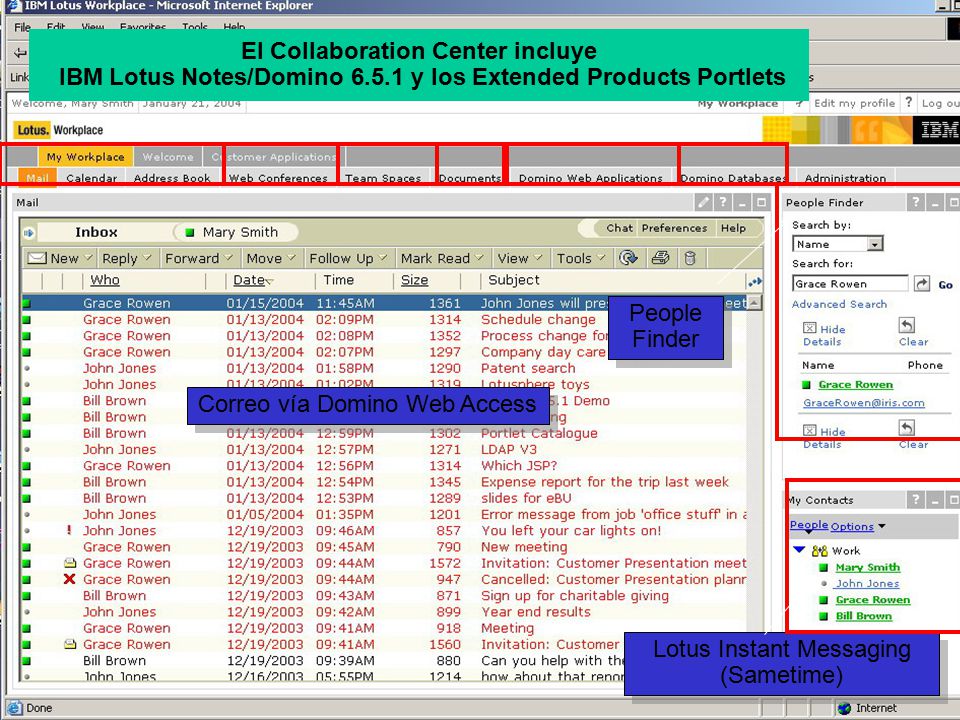The image size is (960, 720).
Task: Open the Administration tab
Action: click(846, 178)
